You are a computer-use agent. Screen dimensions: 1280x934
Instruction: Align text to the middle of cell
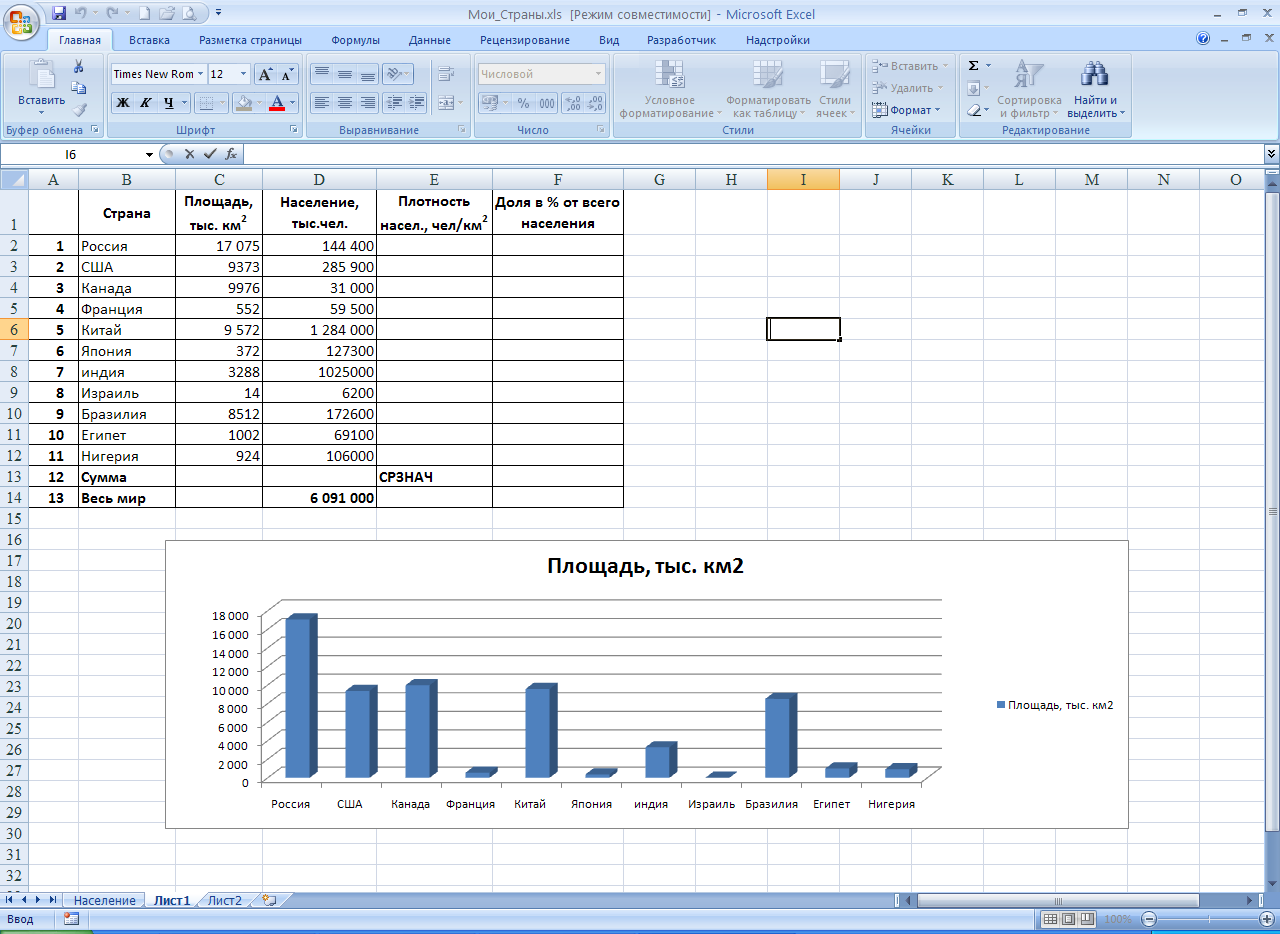(x=344, y=74)
